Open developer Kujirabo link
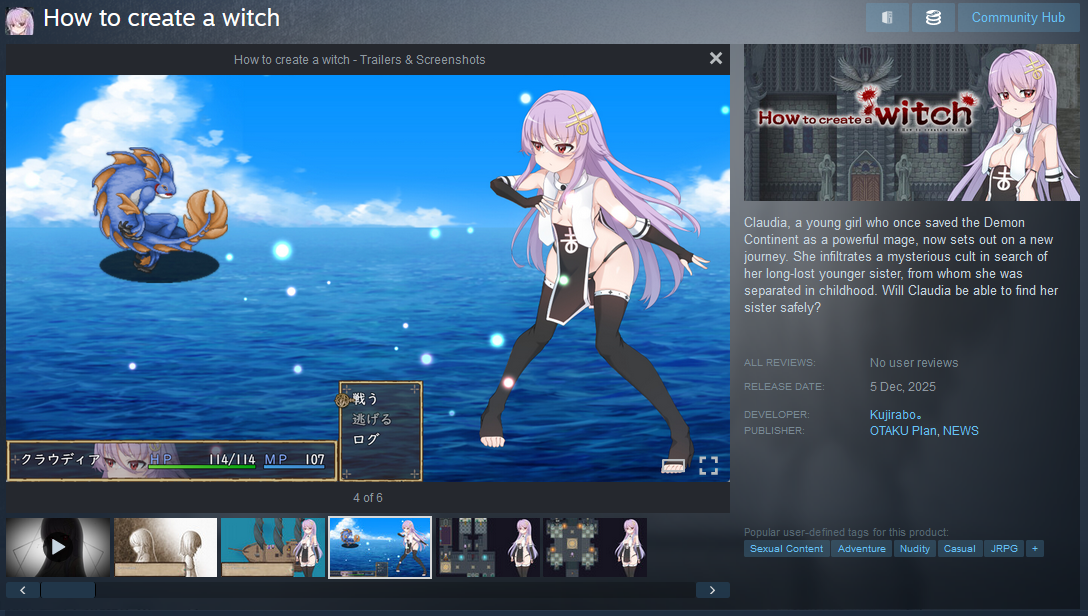This screenshot has height=616, width=1088. [x=895, y=415]
